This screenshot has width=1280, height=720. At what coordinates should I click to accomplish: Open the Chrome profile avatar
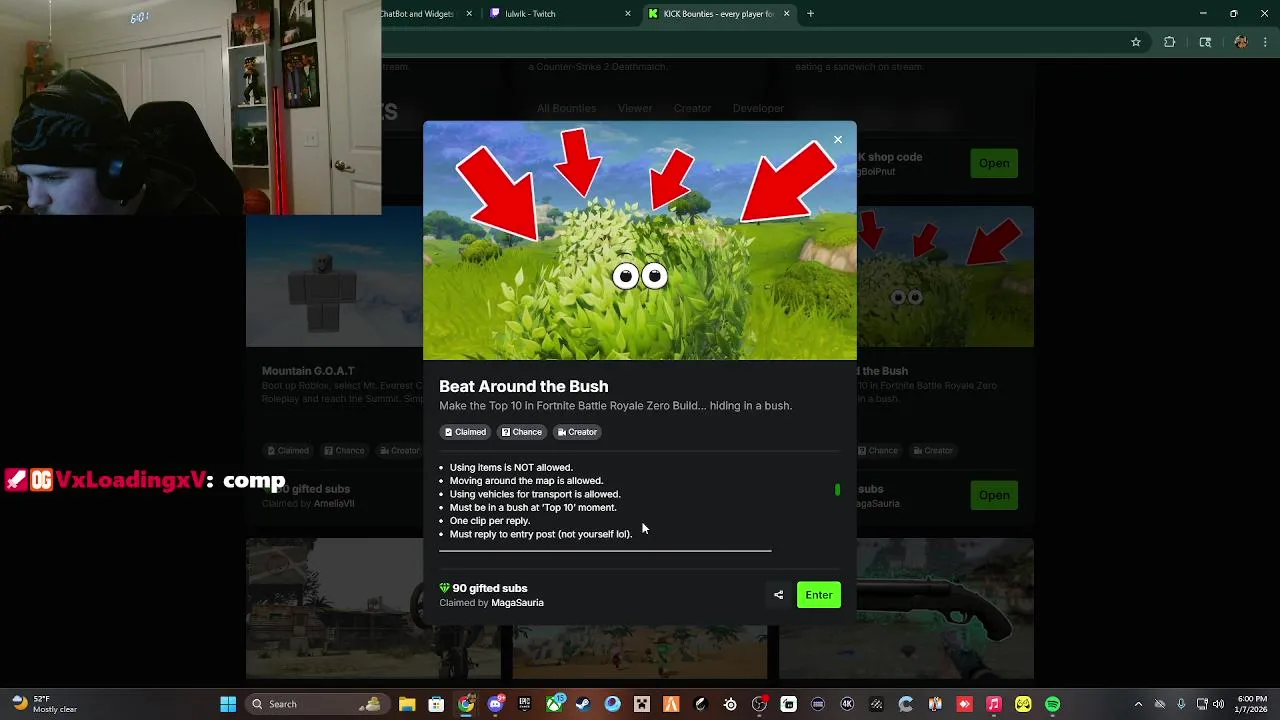point(1241,42)
